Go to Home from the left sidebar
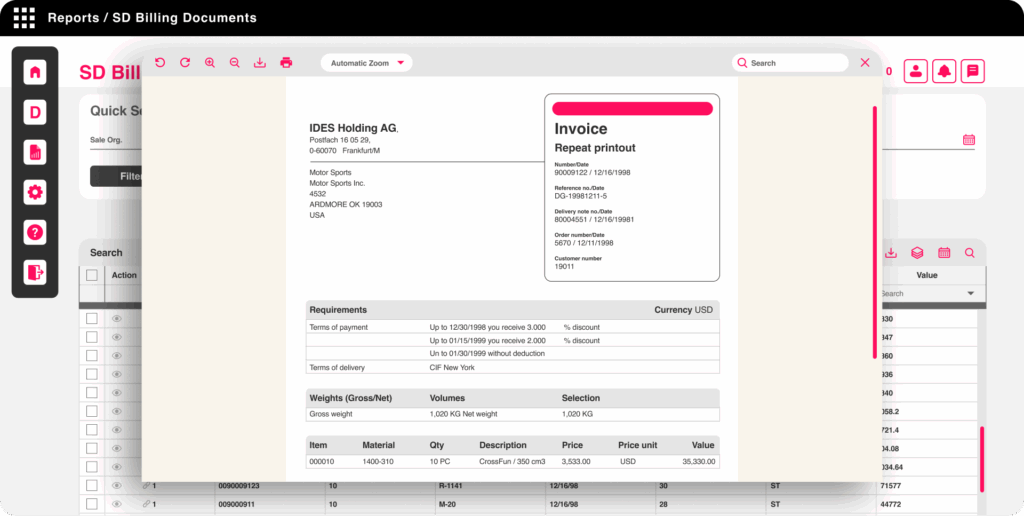 tap(35, 72)
